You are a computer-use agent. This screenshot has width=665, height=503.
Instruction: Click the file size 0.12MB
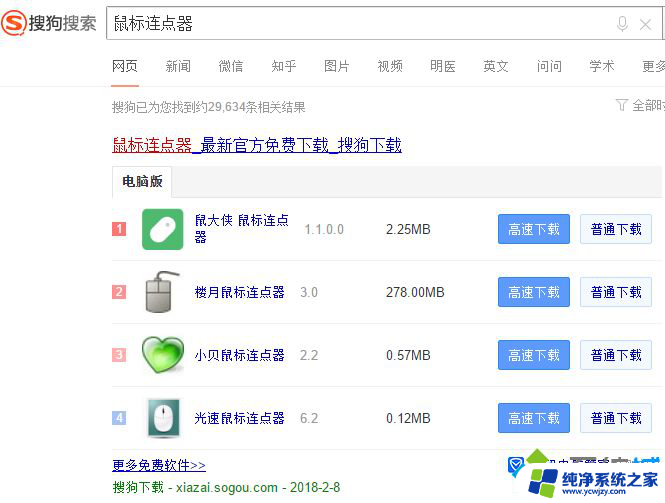(408, 418)
